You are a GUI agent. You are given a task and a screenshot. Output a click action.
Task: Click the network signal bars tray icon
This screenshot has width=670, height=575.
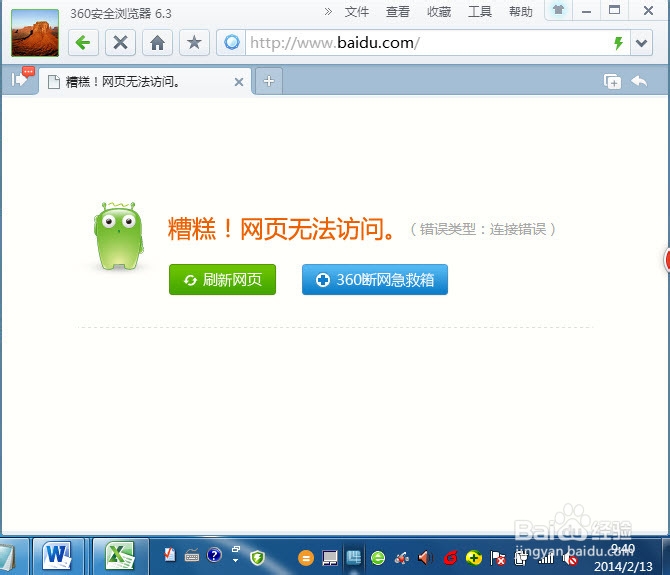[547, 557]
